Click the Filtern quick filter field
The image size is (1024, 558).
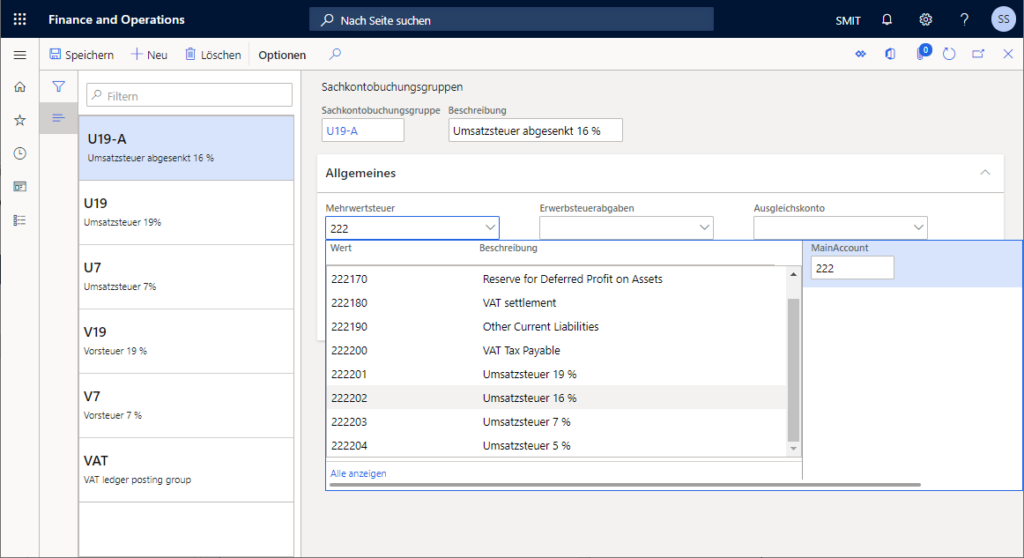click(189, 95)
